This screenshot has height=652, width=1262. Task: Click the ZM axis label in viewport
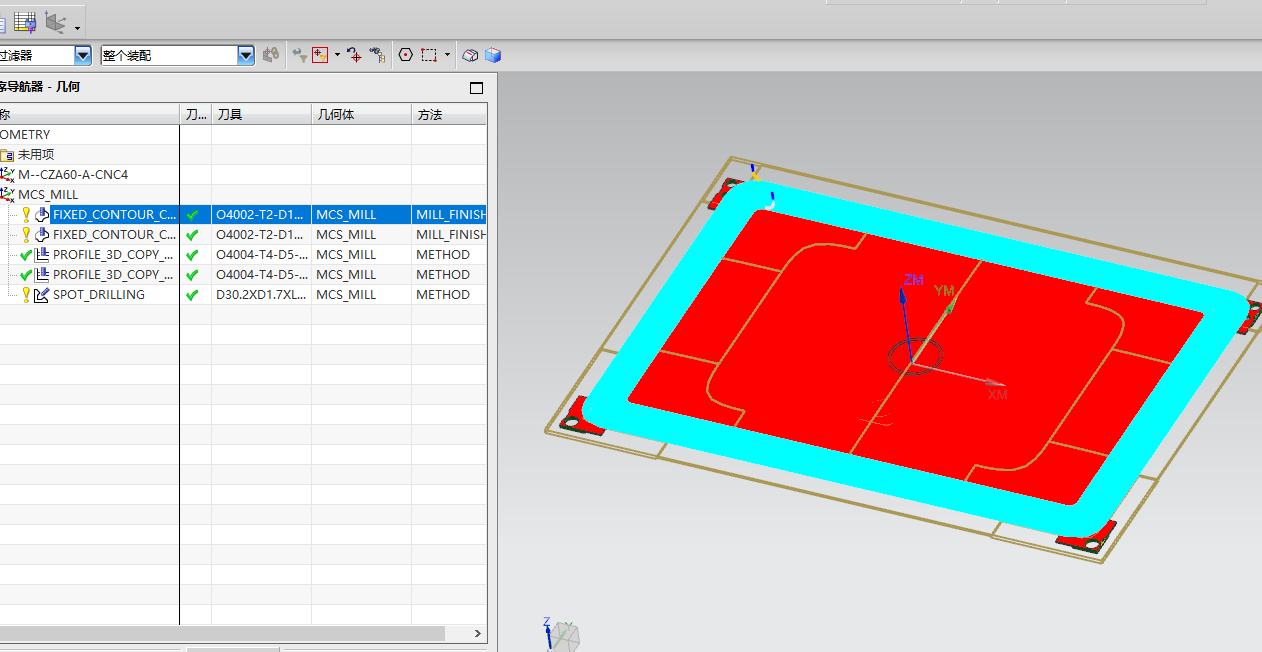[x=913, y=279]
